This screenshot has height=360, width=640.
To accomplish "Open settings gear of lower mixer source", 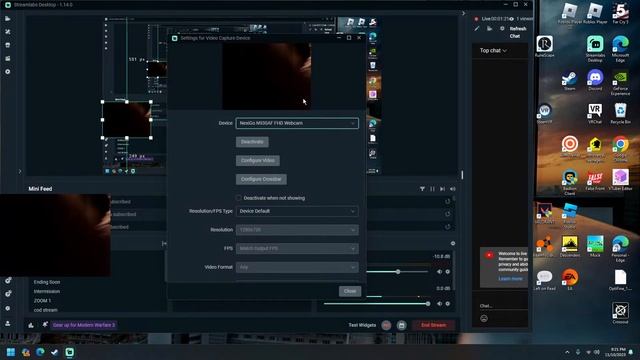I will click(448, 304).
